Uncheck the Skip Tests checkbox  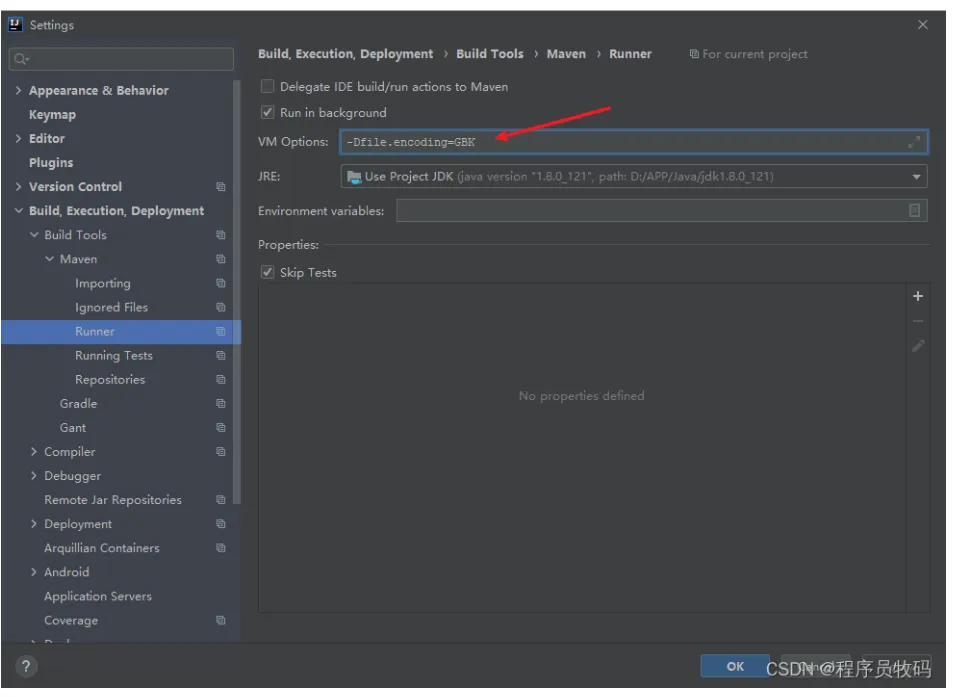[x=267, y=272]
